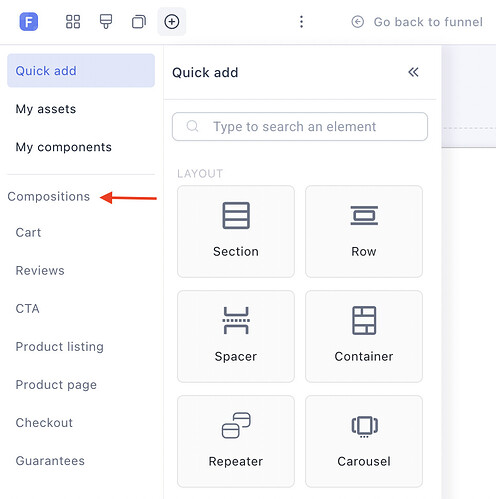Viewport: 496px width, 499px height.
Task: Open the four-squares grid icon in toolbar
Action: pos(73,22)
